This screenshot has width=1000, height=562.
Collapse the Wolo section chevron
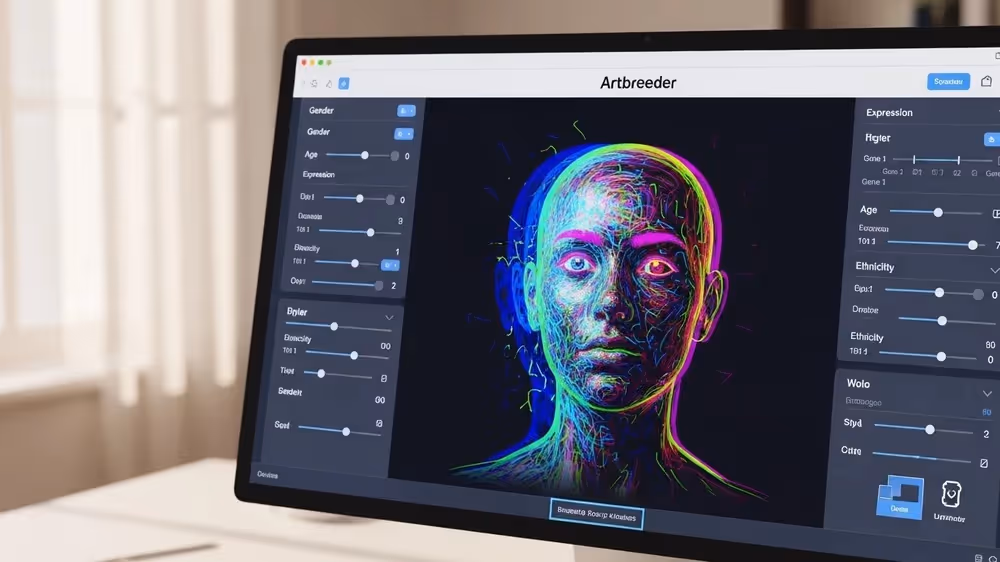(x=987, y=393)
